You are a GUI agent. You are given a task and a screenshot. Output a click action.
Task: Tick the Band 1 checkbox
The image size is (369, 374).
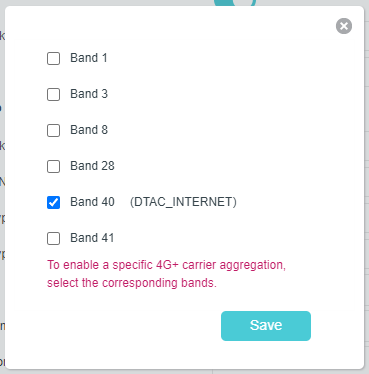pyautogui.click(x=53, y=58)
